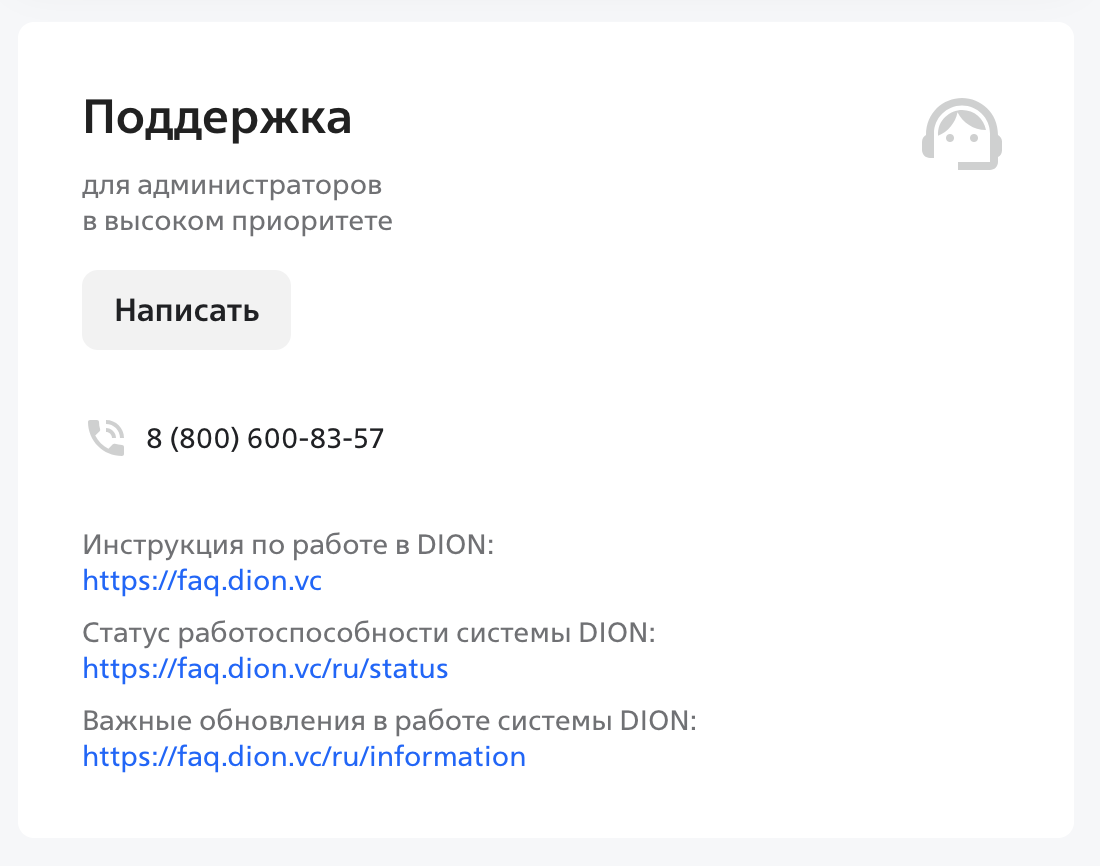Open the faq.dion.vc/ru/status link
1100x866 pixels.
click(265, 668)
